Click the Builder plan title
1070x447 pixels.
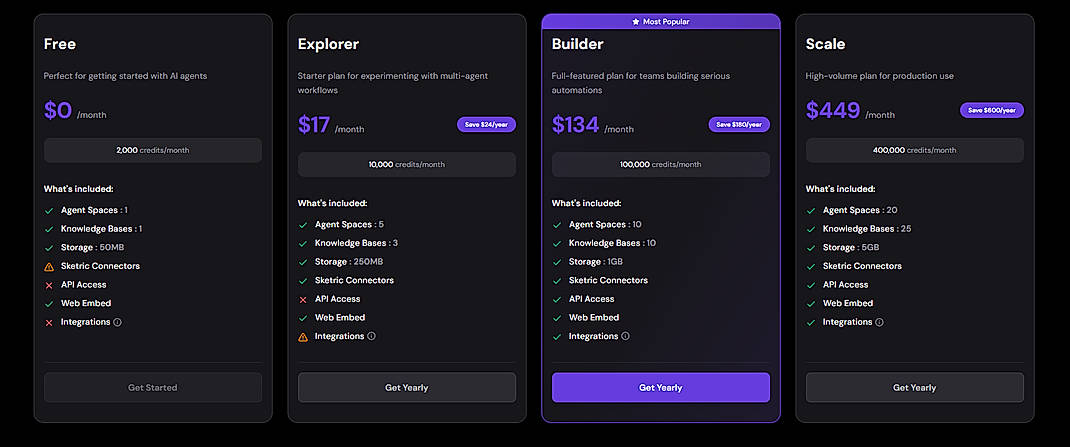coord(577,44)
